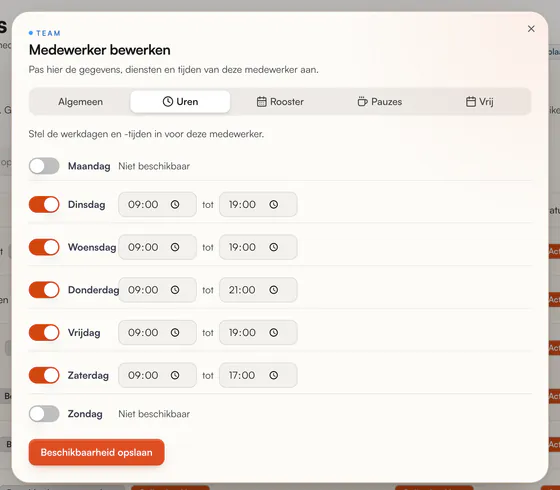Click the Zondag day label
The width and height of the screenshot is (560, 490).
(x=85, y=414)
